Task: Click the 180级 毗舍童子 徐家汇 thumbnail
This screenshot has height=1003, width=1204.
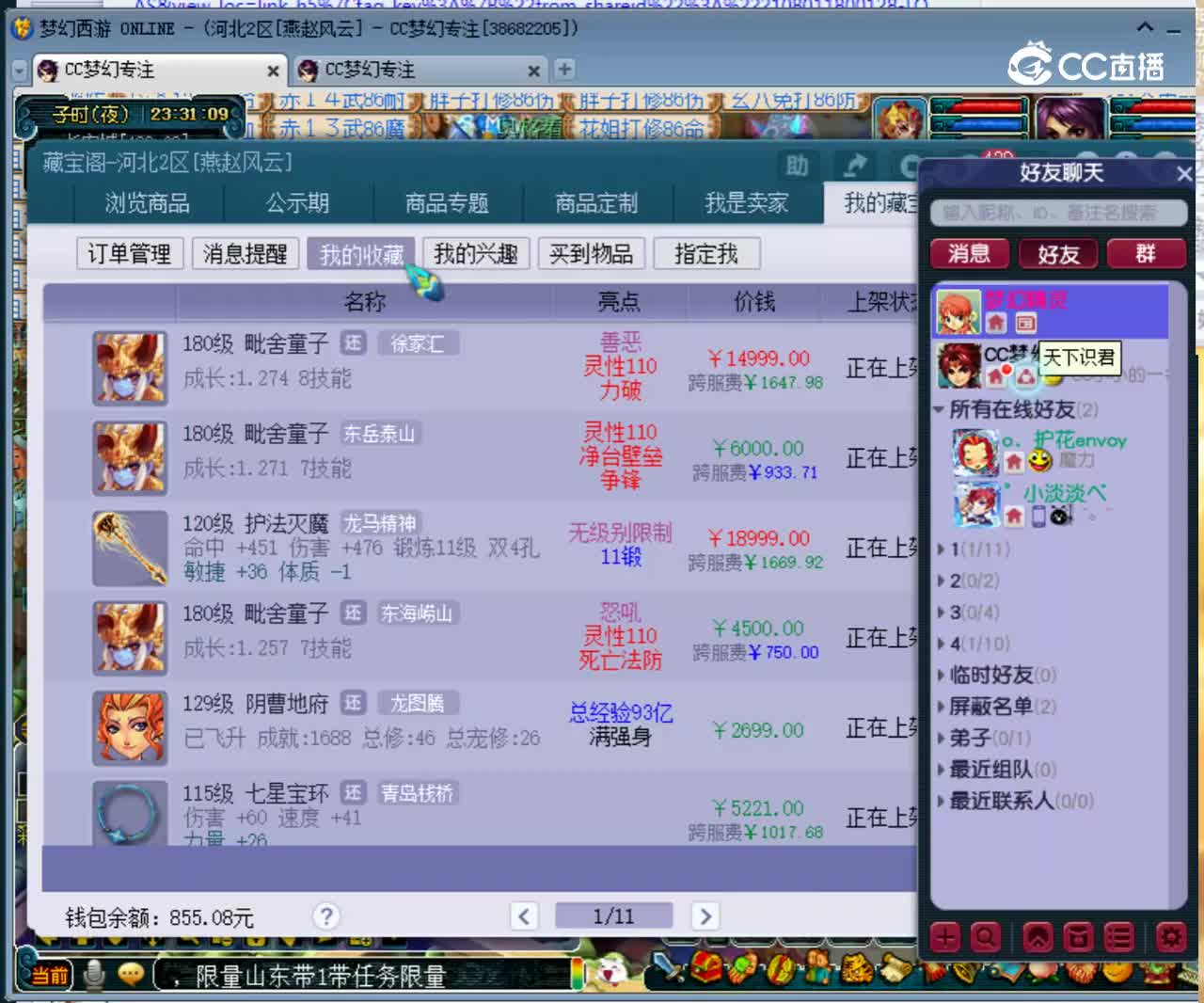Action: click(130, 368)
